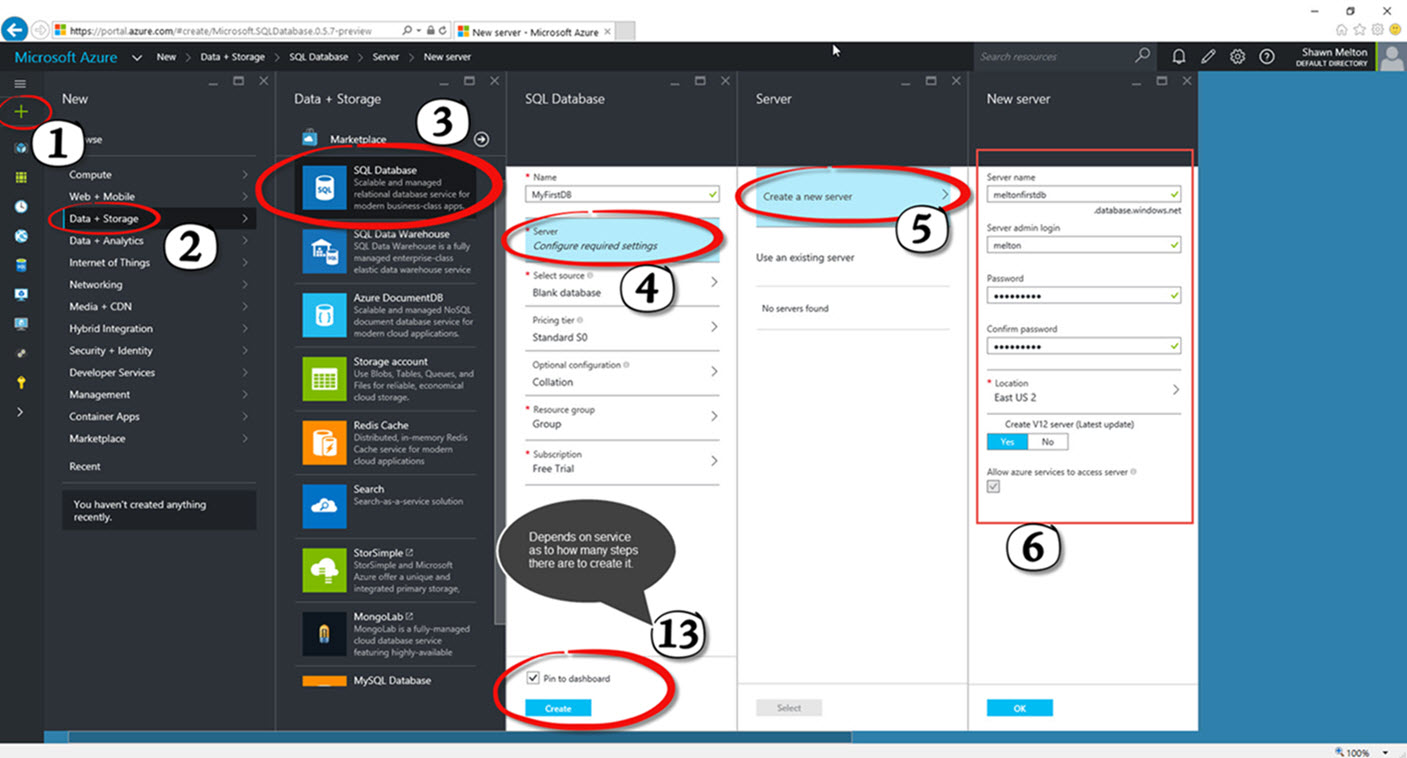Open Internet Explorer home icon
The height and width of the screenshot is (758, 1407).
click(x=1342, y=30)
